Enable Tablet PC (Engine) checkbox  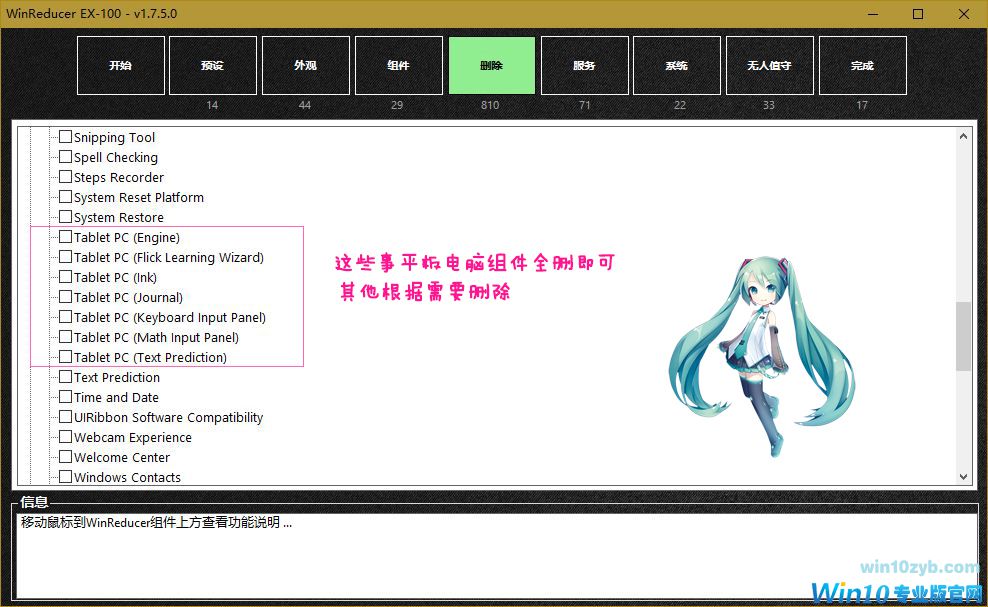[66, 237]
